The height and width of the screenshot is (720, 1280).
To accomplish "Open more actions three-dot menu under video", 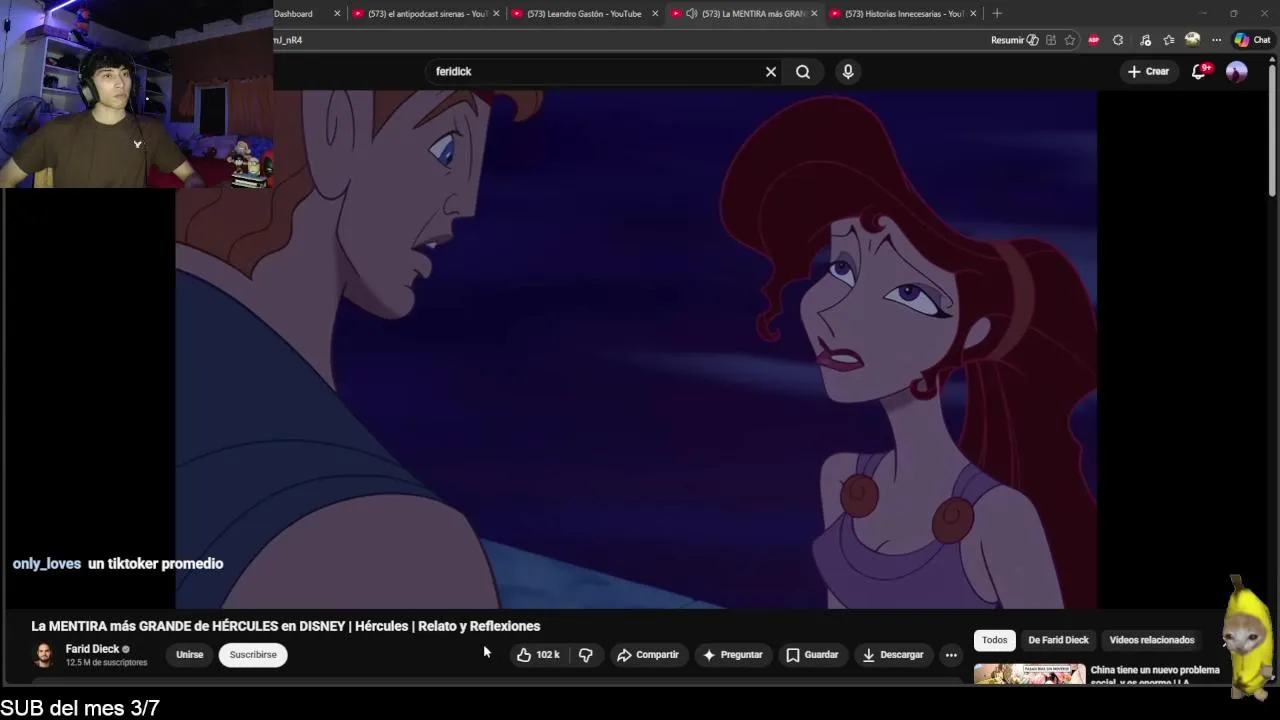I will [x=951, y=655].
